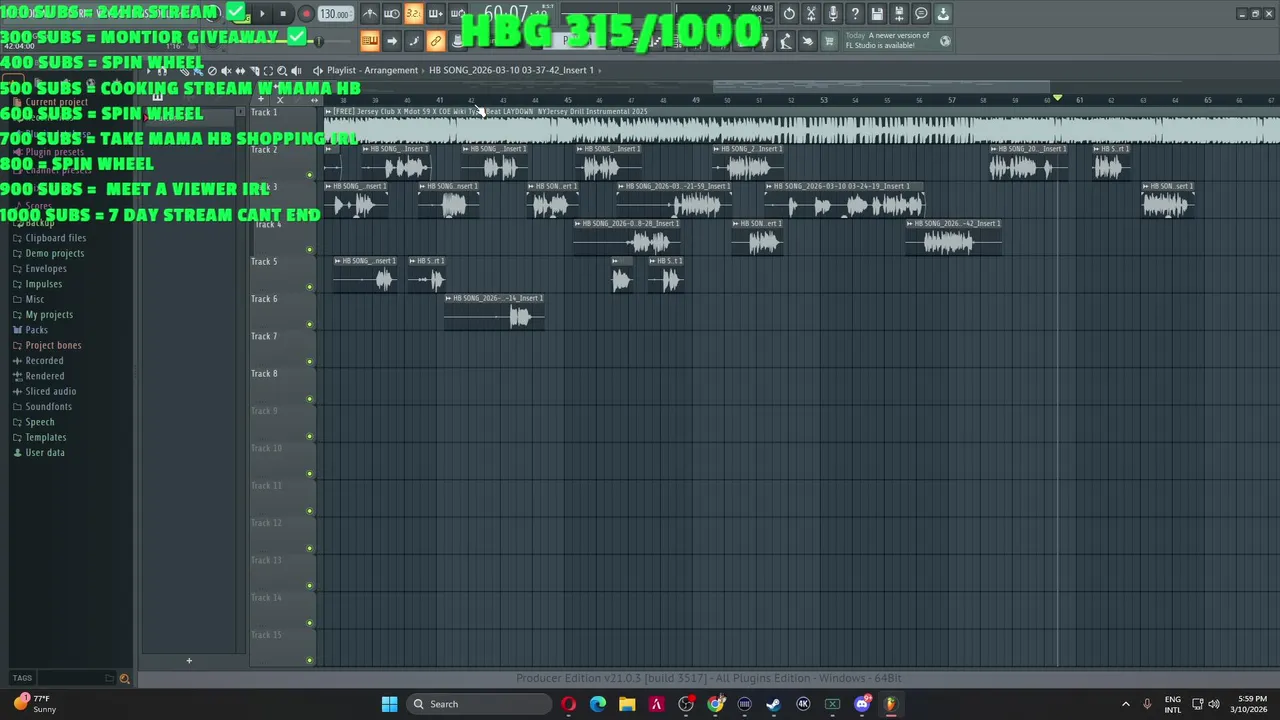This screenshot has width=1280, height=720.
Task: Toggle the overdub/blend recording icon
Action: pyautogui.click(x=435, y=14)
